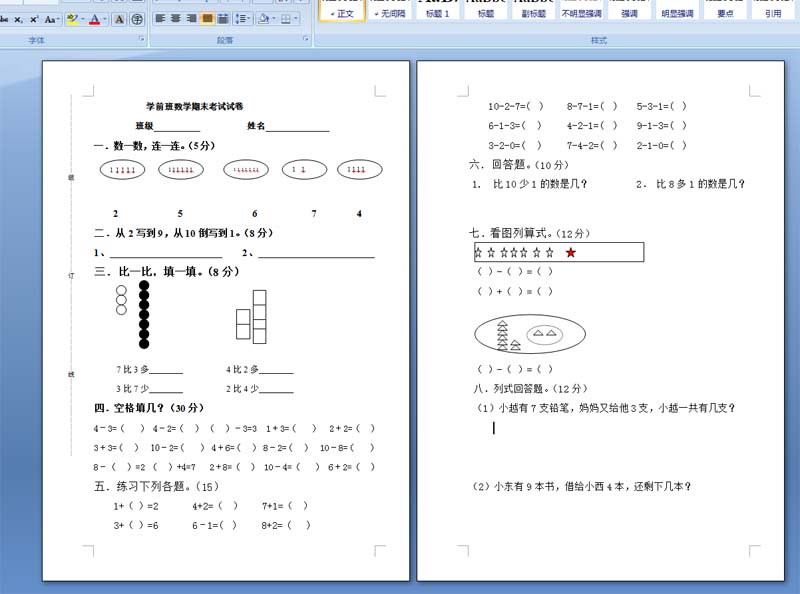The image size is (800, 594).
Task: Click heading 四. 空格填几？
Action: (x=149, y=408)
